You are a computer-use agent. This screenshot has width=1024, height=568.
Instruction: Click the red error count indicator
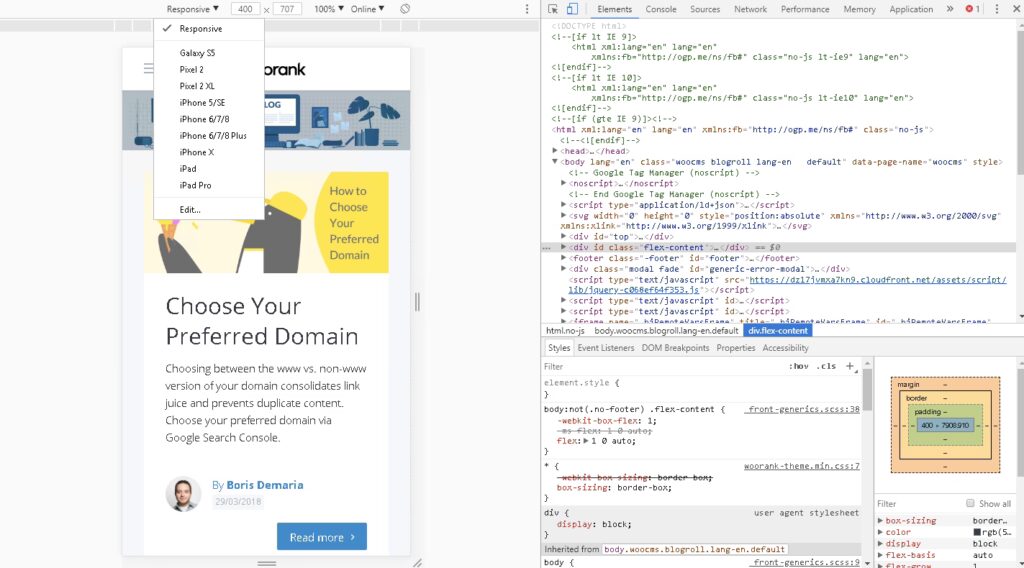click(972, 9)
